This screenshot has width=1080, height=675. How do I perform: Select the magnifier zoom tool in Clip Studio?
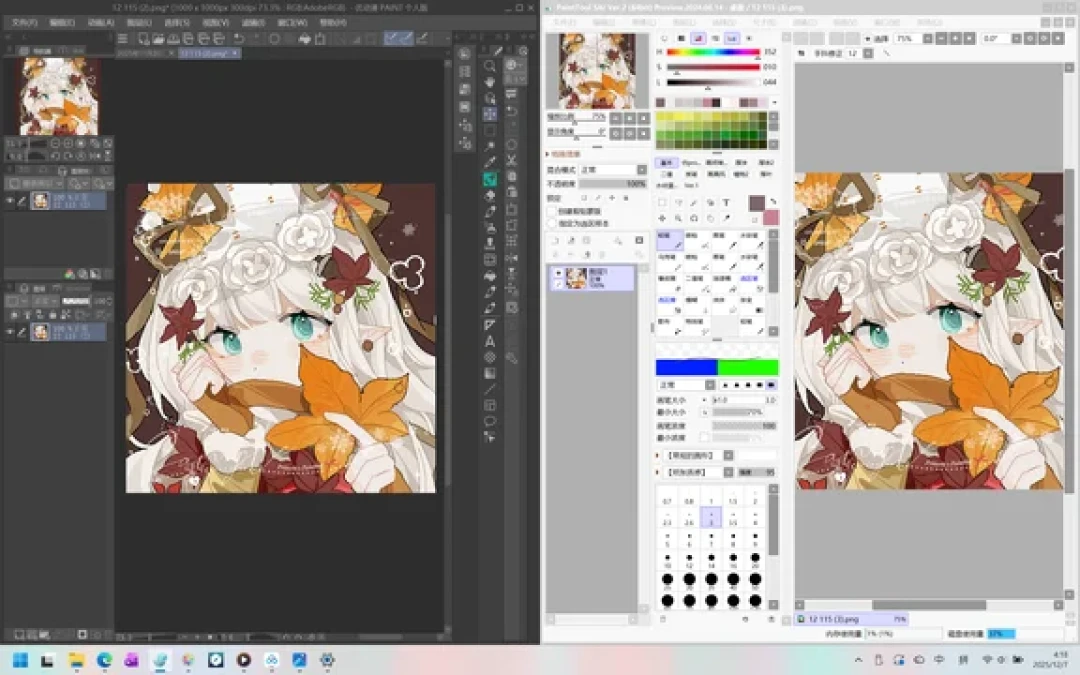coord(490,66)
